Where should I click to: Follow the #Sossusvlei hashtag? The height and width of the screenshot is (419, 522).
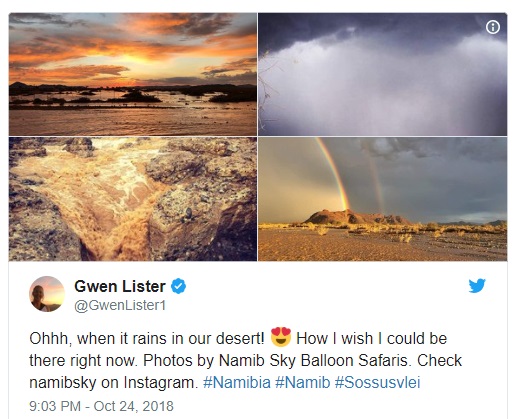click(377, 382)
